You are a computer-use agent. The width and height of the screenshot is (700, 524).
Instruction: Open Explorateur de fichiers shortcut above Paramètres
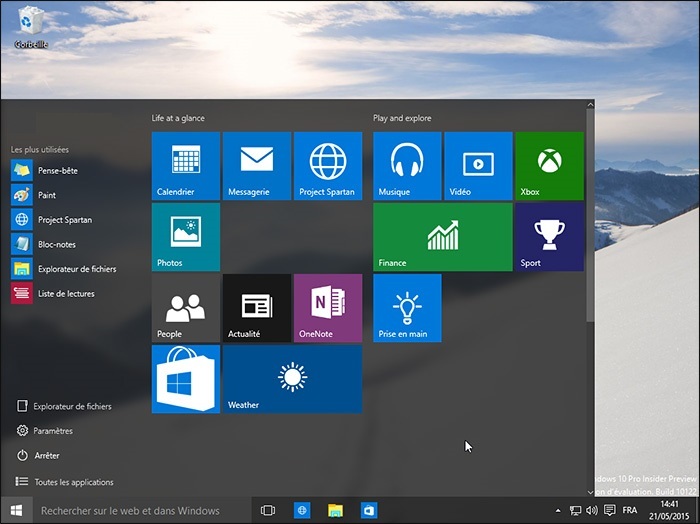pyautogui.click(x=64, y=406)
